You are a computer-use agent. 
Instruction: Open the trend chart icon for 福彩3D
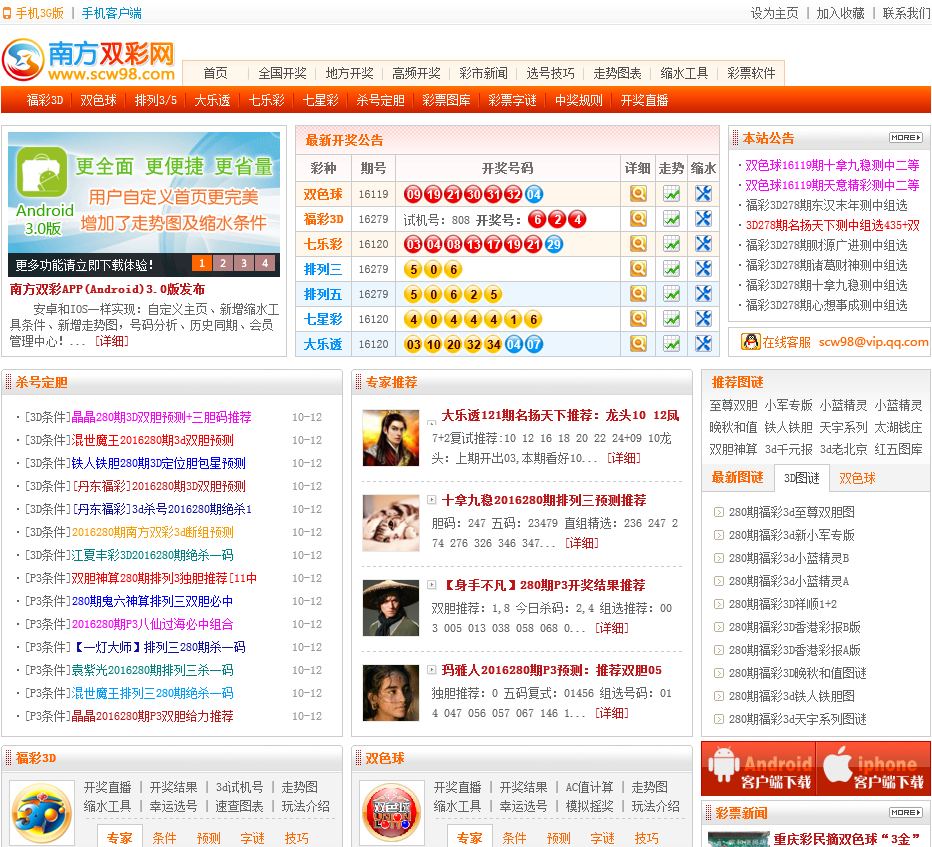(x=671, y=219)
